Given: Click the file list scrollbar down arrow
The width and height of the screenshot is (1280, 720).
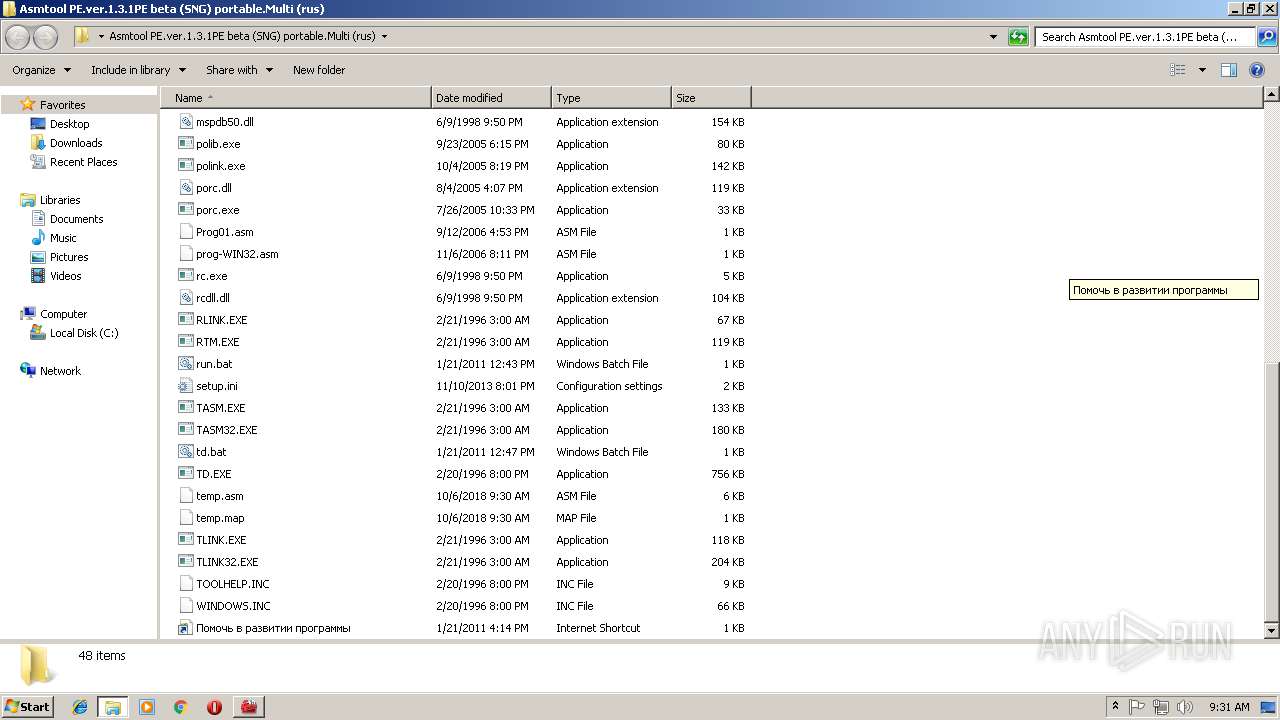Looking at the screenshot, I should pyautogui.click(x=1271, y=631).
